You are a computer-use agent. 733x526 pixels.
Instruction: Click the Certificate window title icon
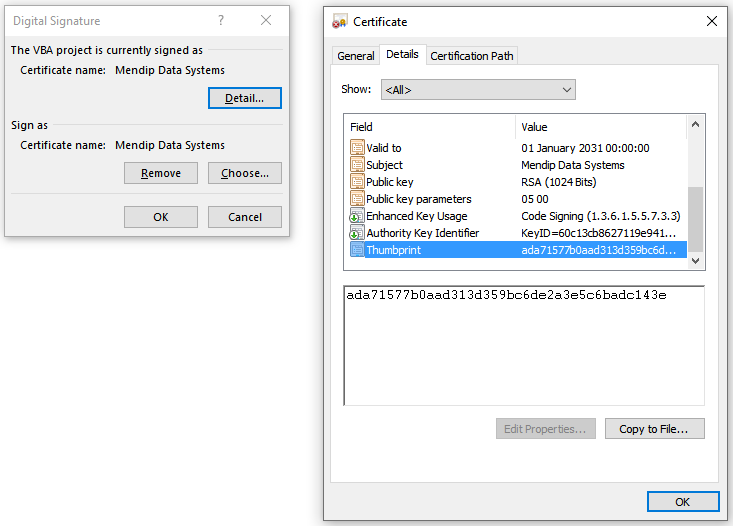coord(340,22)
